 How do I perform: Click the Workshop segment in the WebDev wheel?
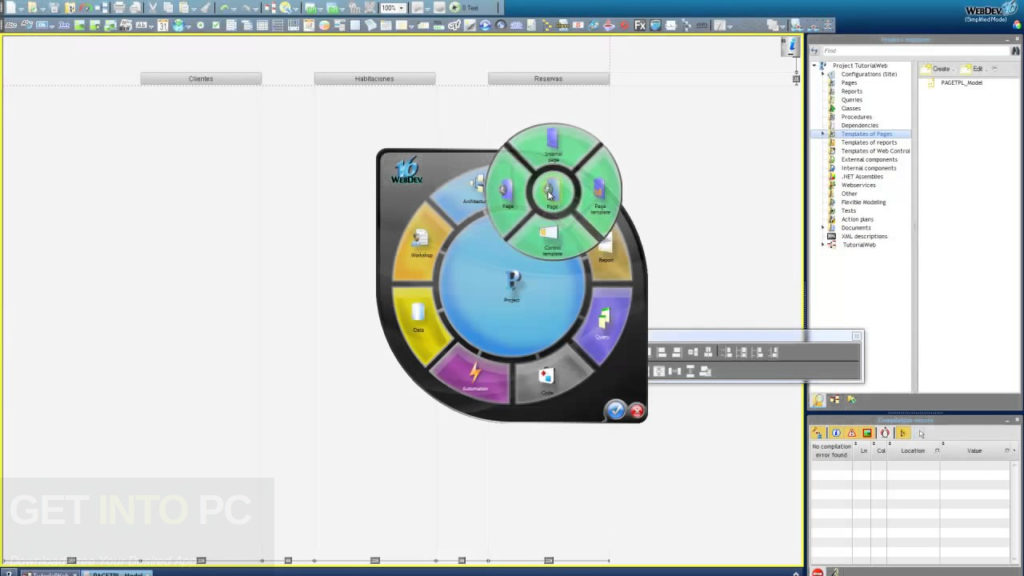pos(420,244)
